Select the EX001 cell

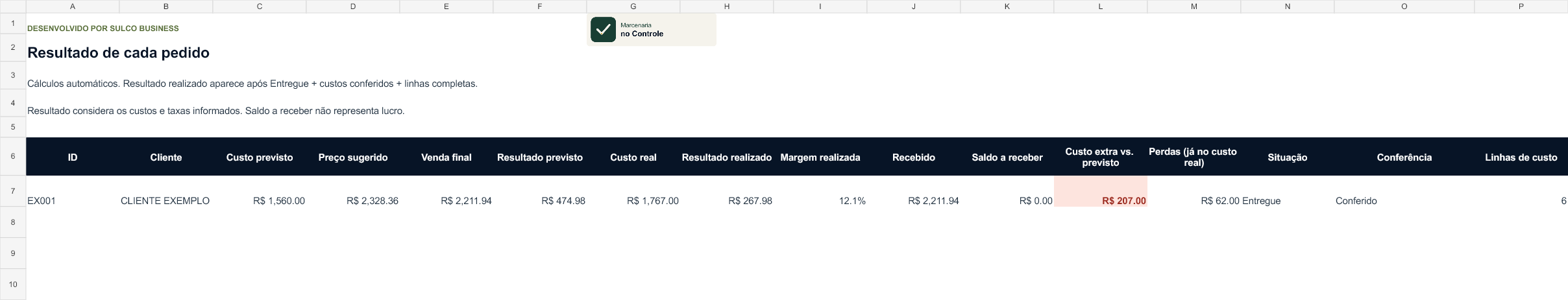[x=73, y=191]
